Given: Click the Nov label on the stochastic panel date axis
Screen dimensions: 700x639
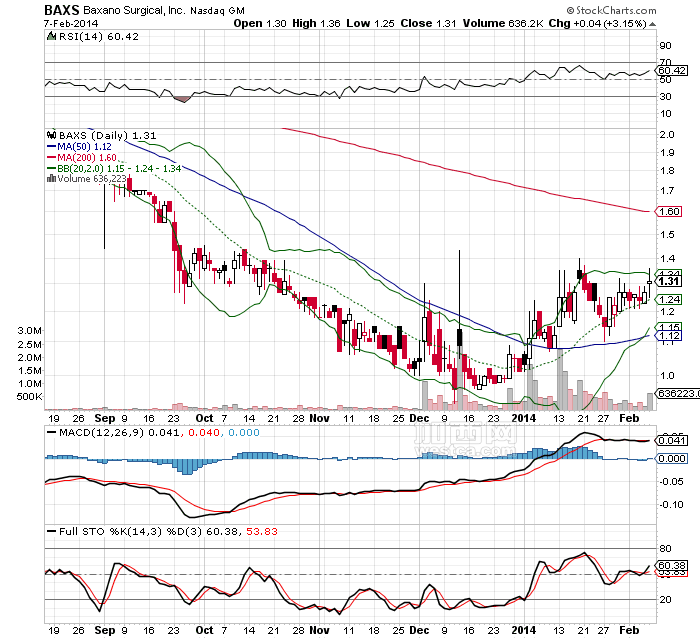Looking at the screenshot, I should click(x=319, y=630).
